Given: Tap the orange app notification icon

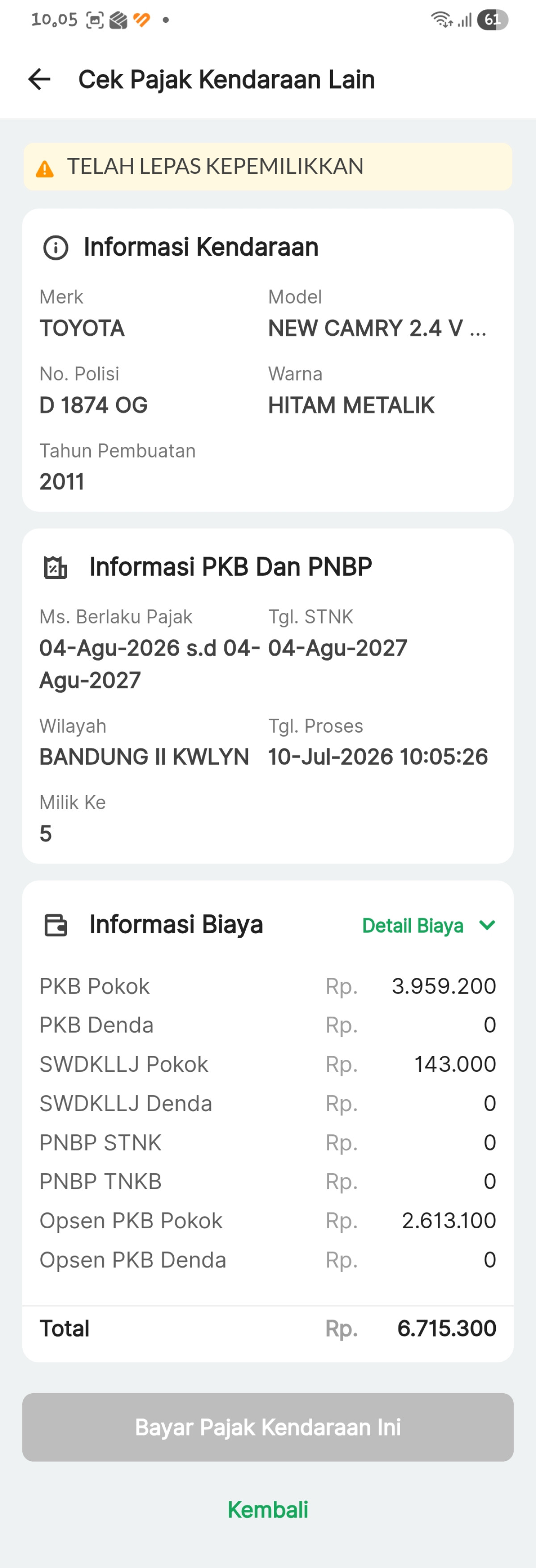Looking at the screenshot, I should [142, 20].
